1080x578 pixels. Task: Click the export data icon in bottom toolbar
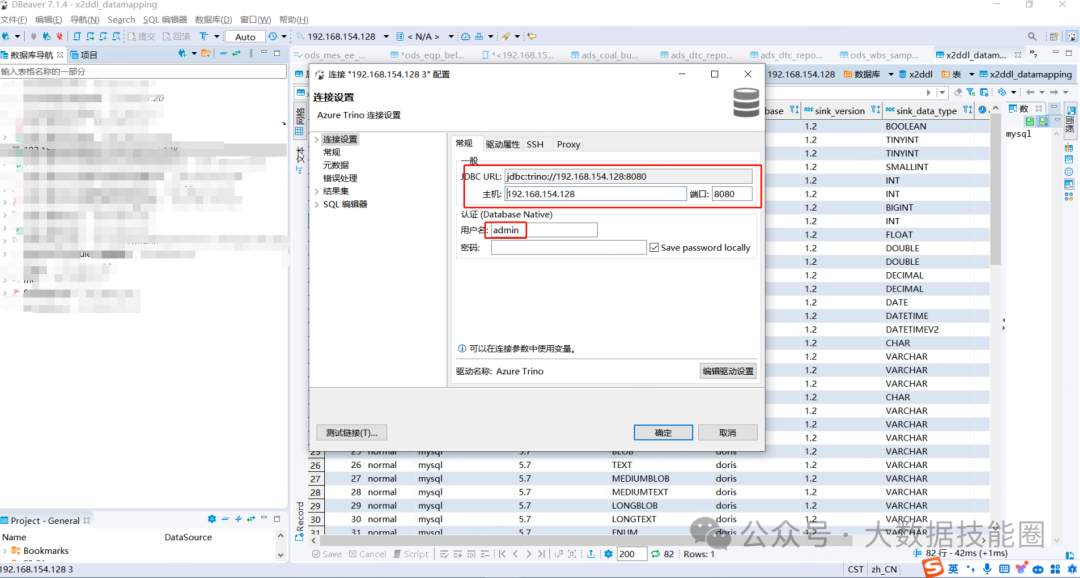(x=592, y=554)
